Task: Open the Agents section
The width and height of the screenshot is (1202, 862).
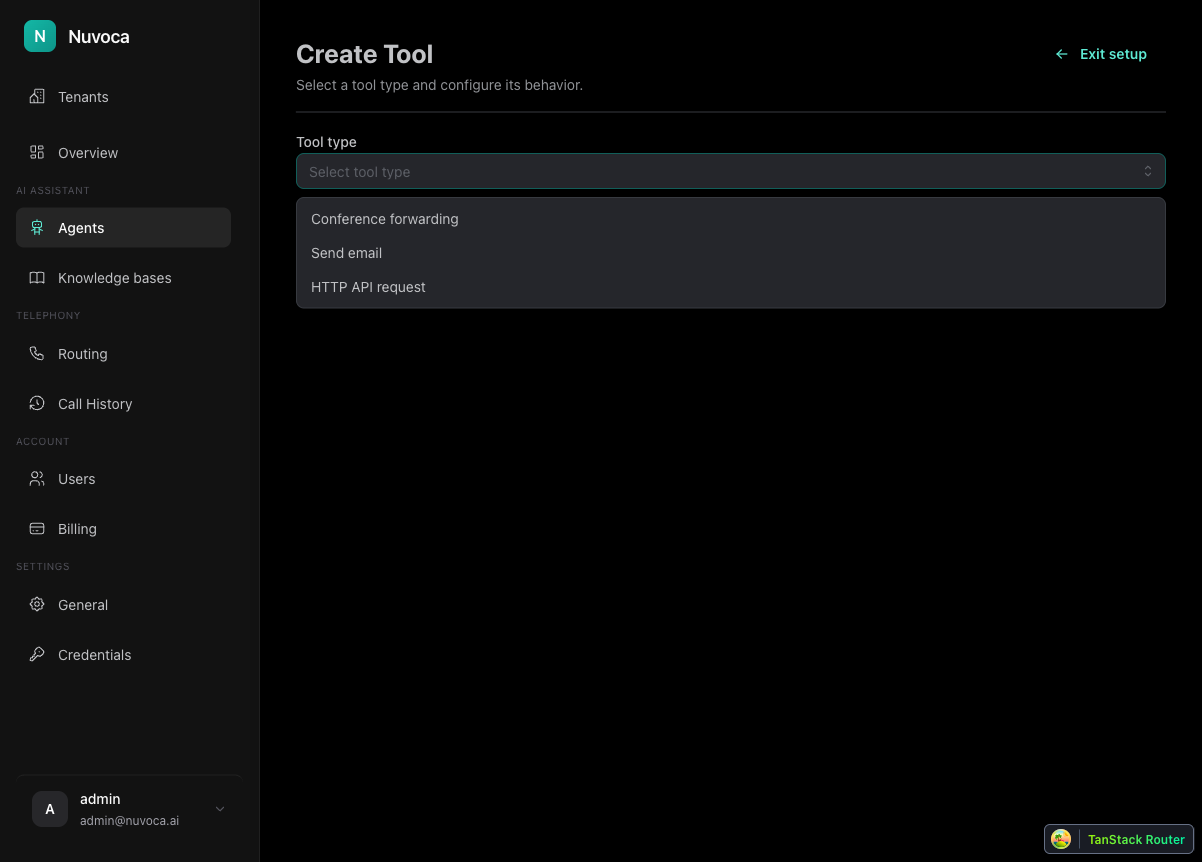Action: coord(123,228)
